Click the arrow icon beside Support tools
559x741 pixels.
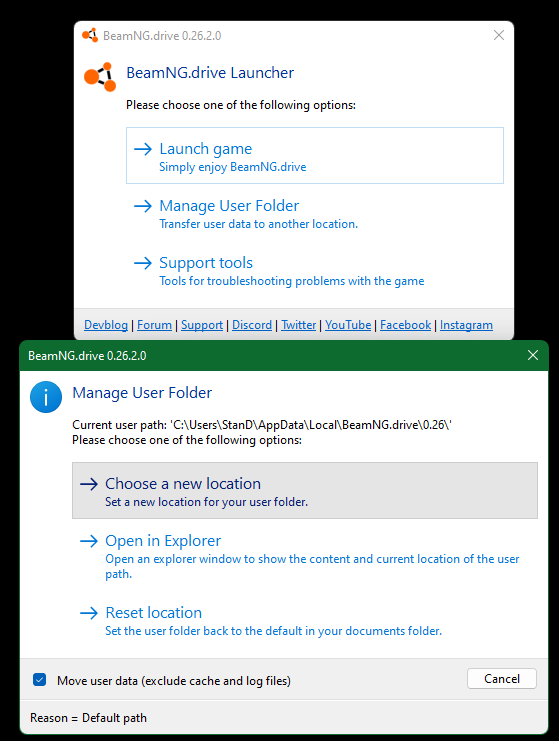coord(143,263)
